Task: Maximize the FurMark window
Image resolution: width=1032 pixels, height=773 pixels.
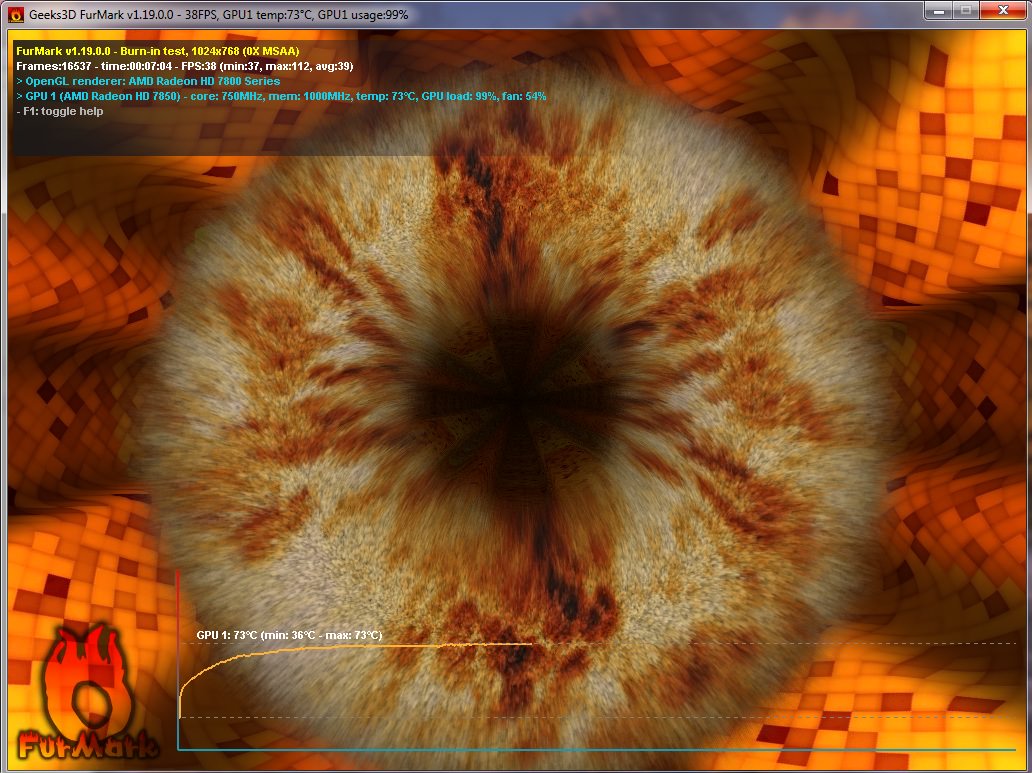Action: coord(965,12)
